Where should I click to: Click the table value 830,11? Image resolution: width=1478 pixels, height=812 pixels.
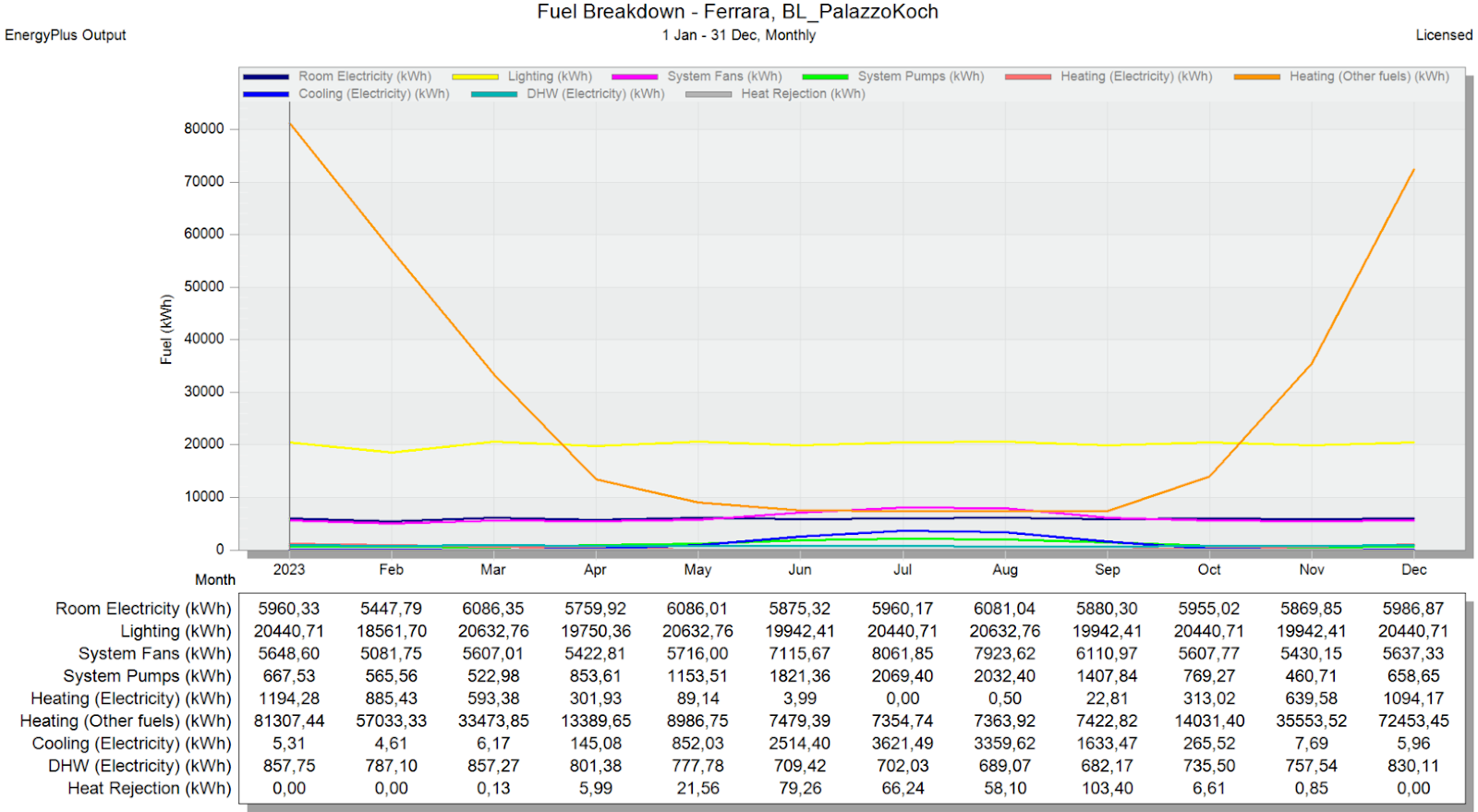tap(1414, 766)
